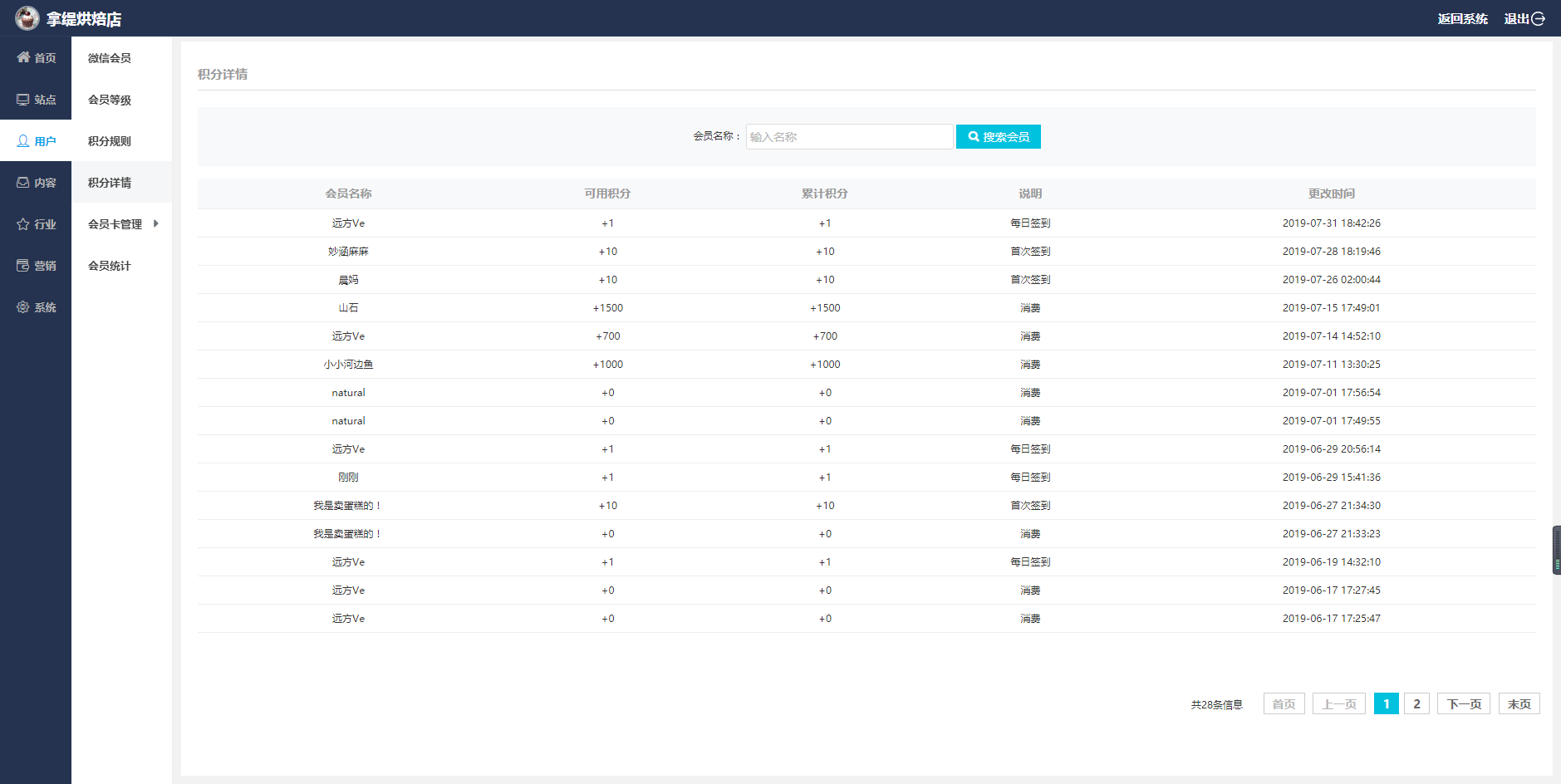Select member name 小小河边鱼

point(348,364)
